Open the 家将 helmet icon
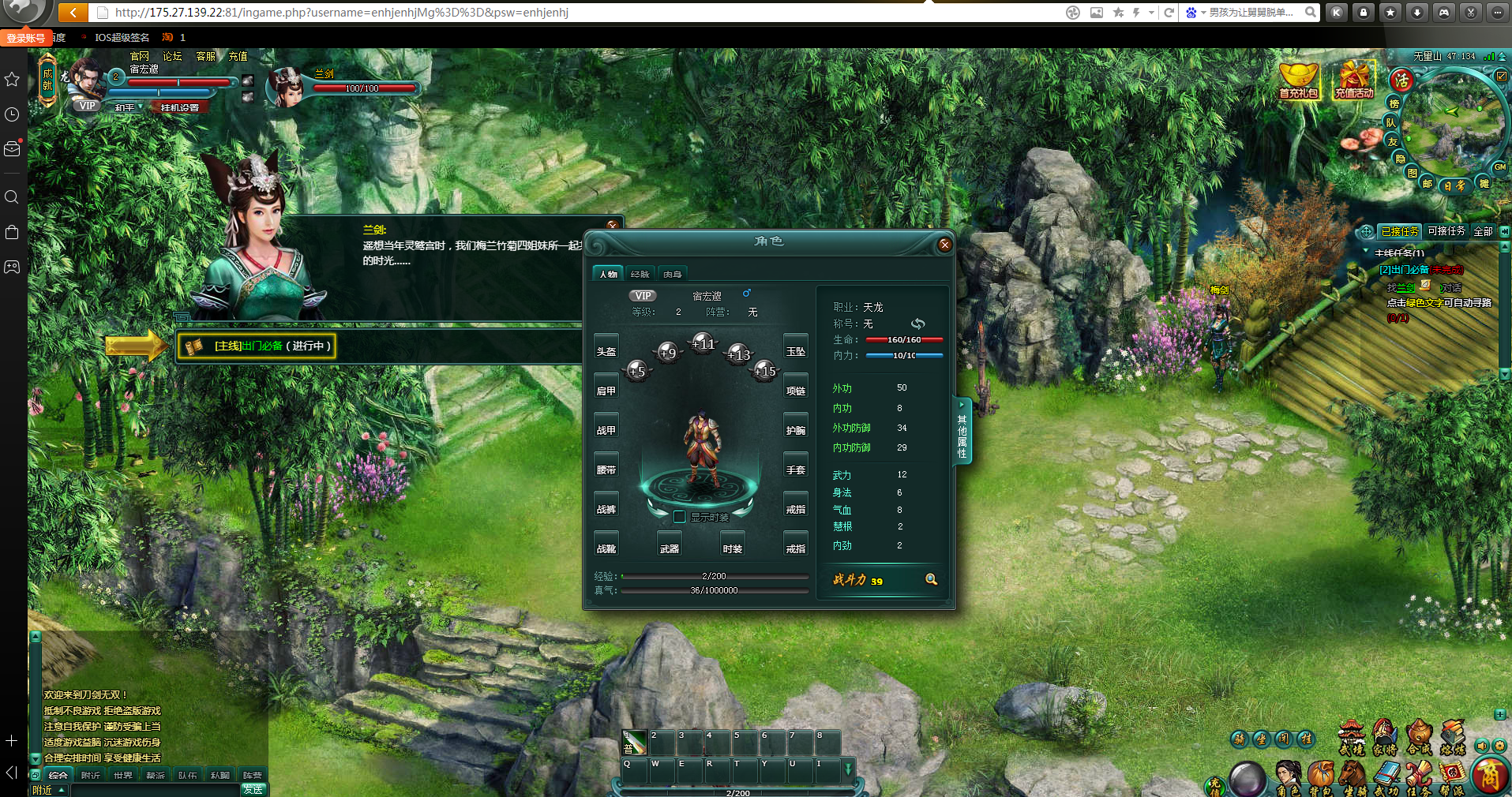Image resolution: width=1512 pixels, height=797 pixels. click(1385, 737)
